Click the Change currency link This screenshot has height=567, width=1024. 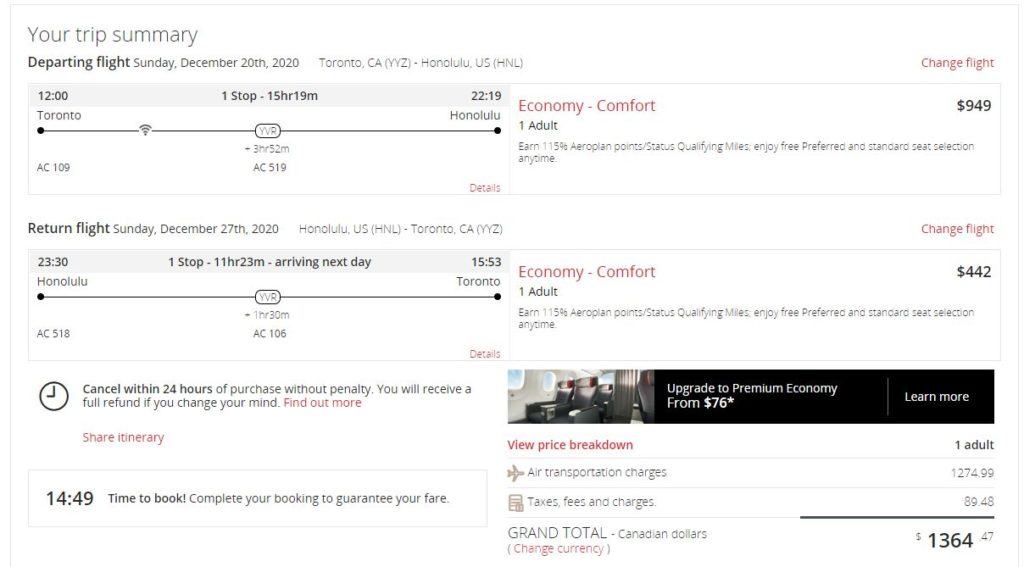(x=559, y=549)
